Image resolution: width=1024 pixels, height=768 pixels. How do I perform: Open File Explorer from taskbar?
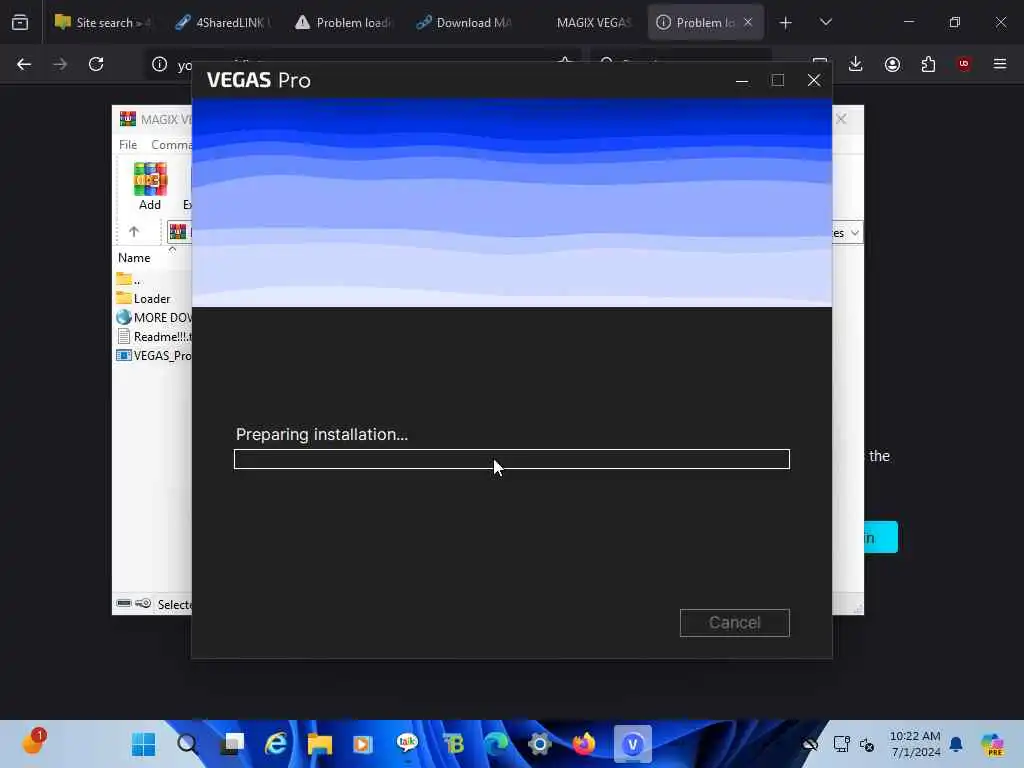319,744
